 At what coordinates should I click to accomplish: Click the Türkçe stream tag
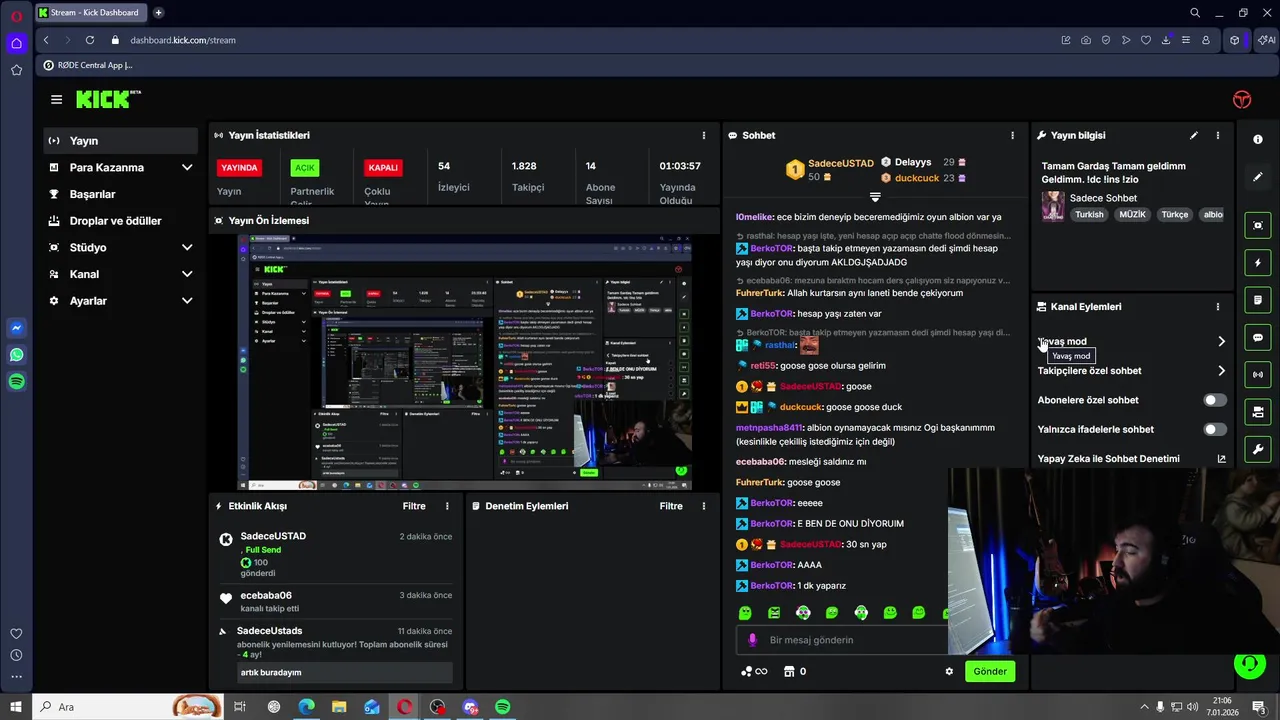point(1174,214)
